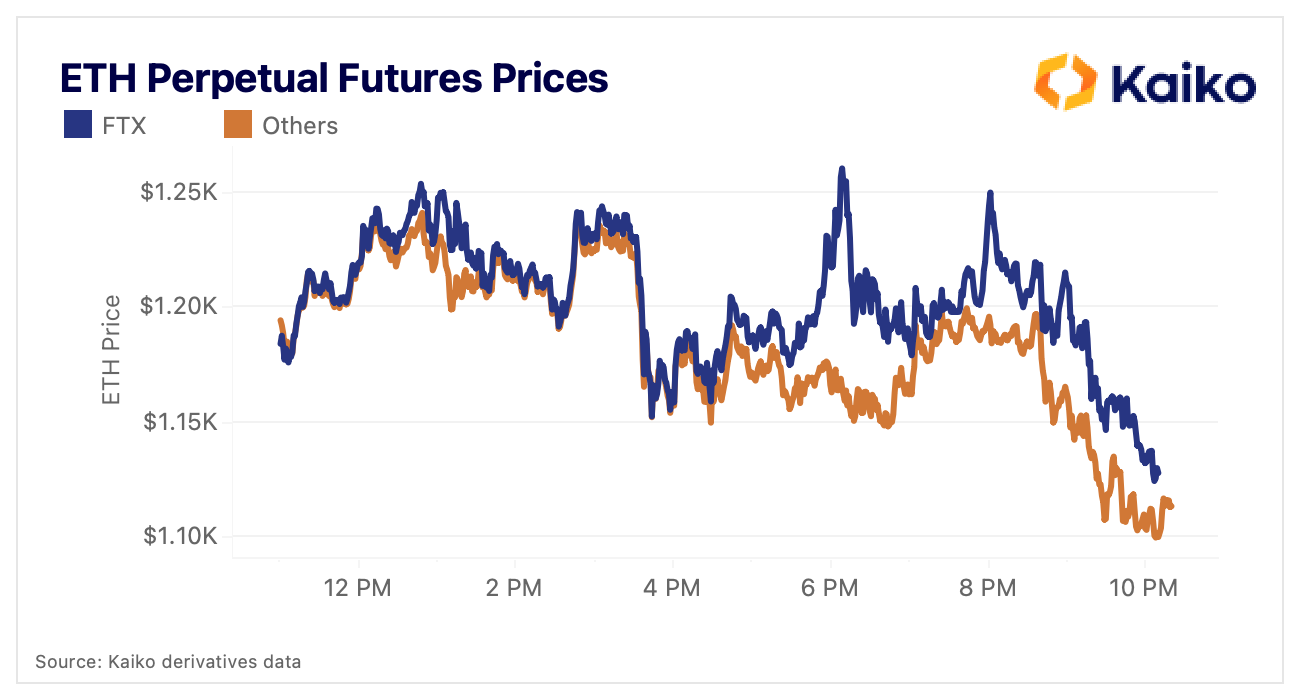Select the ETH Perpetual Futures Prices title
Screen dimensions: 1300x700
[x=334, y=78]
